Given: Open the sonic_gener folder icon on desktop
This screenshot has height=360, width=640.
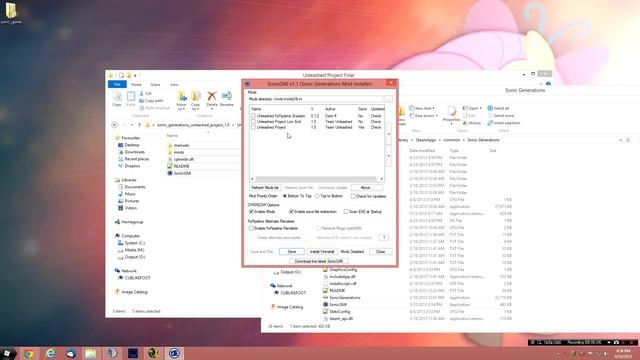Looking at the screenshot, I should [x=11, y=13].
